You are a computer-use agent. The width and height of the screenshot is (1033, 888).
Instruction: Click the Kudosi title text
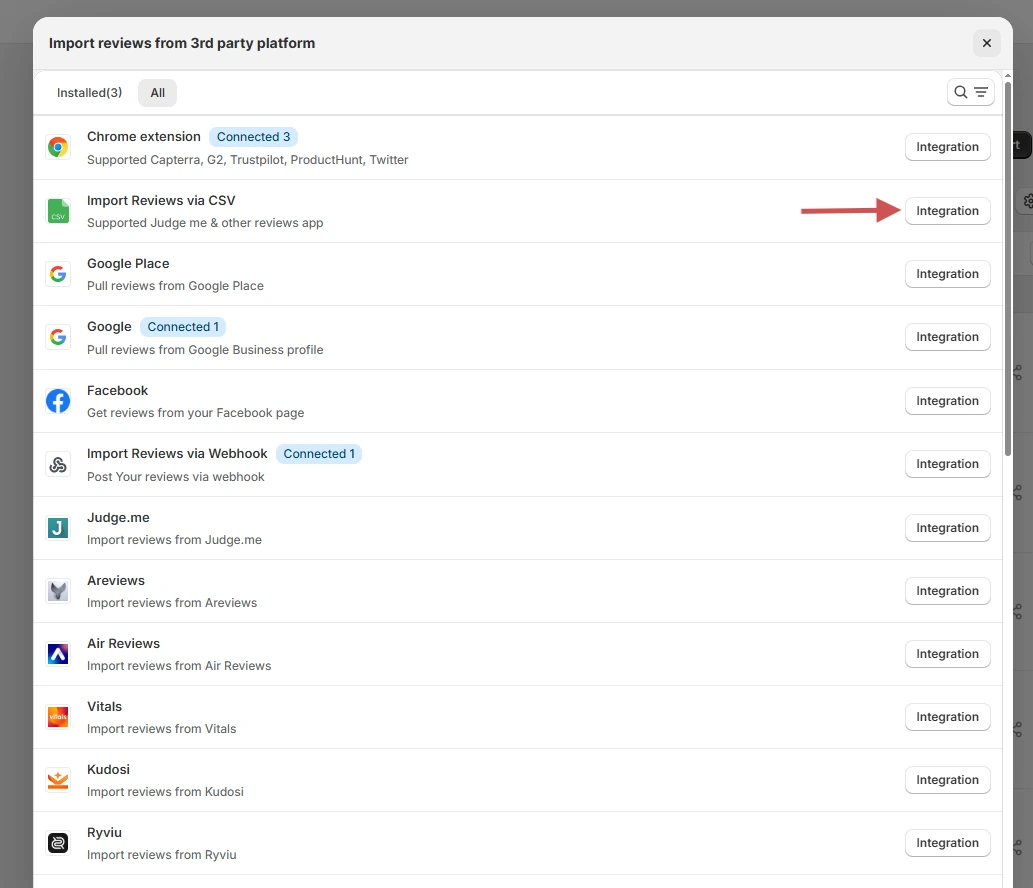pyautogui.click(x=108, y=769)
